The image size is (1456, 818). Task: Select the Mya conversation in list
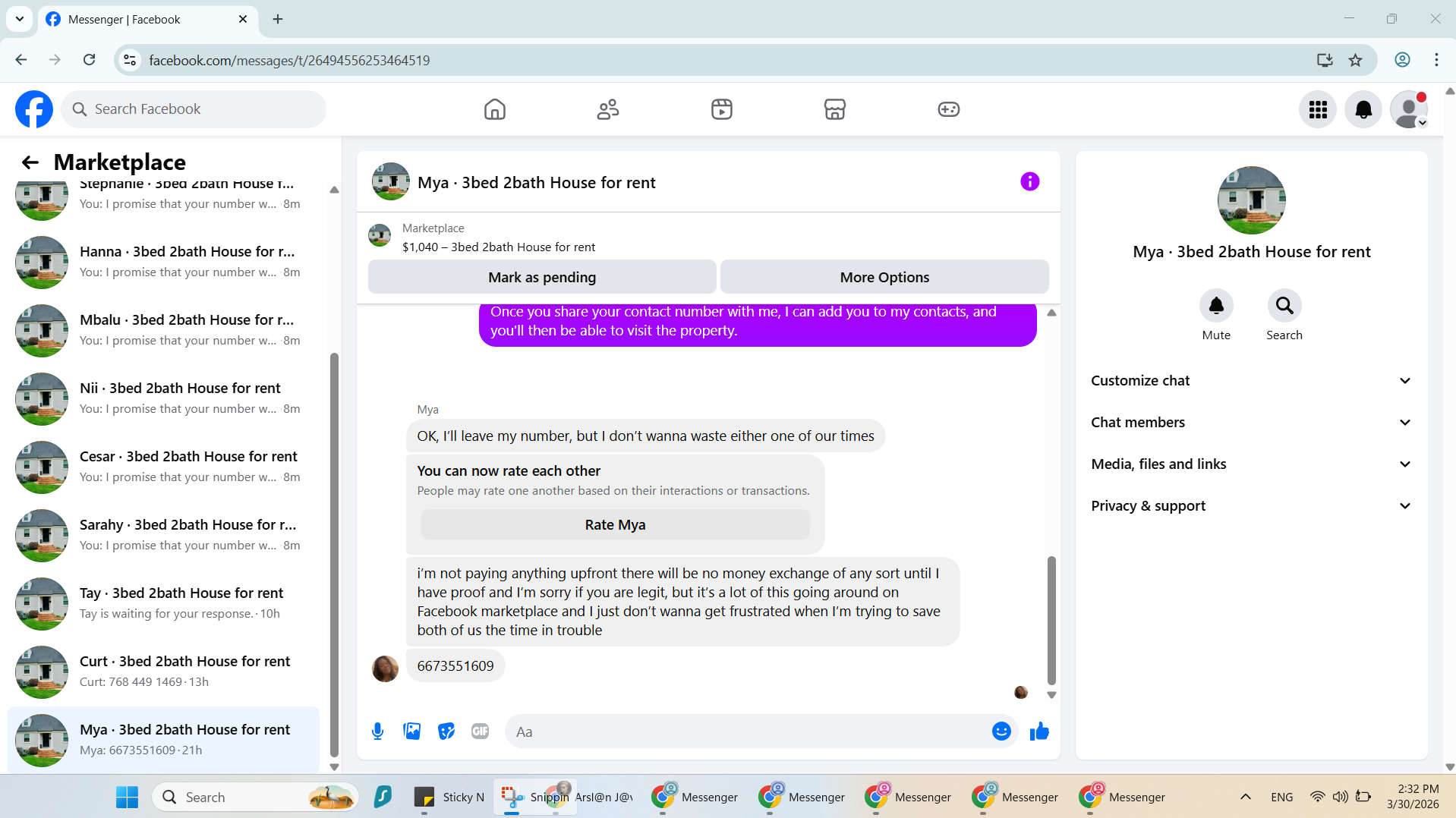coord(163,741)
